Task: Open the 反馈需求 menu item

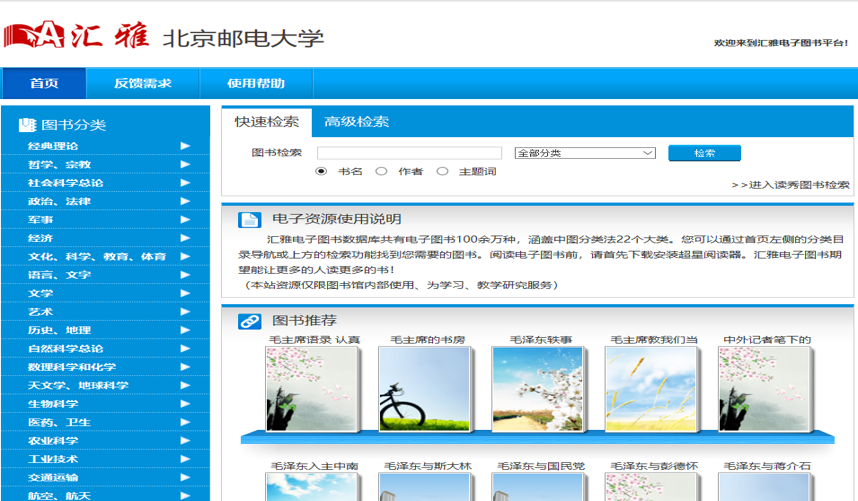Action: pyautogui.click(x=142, y=83)
